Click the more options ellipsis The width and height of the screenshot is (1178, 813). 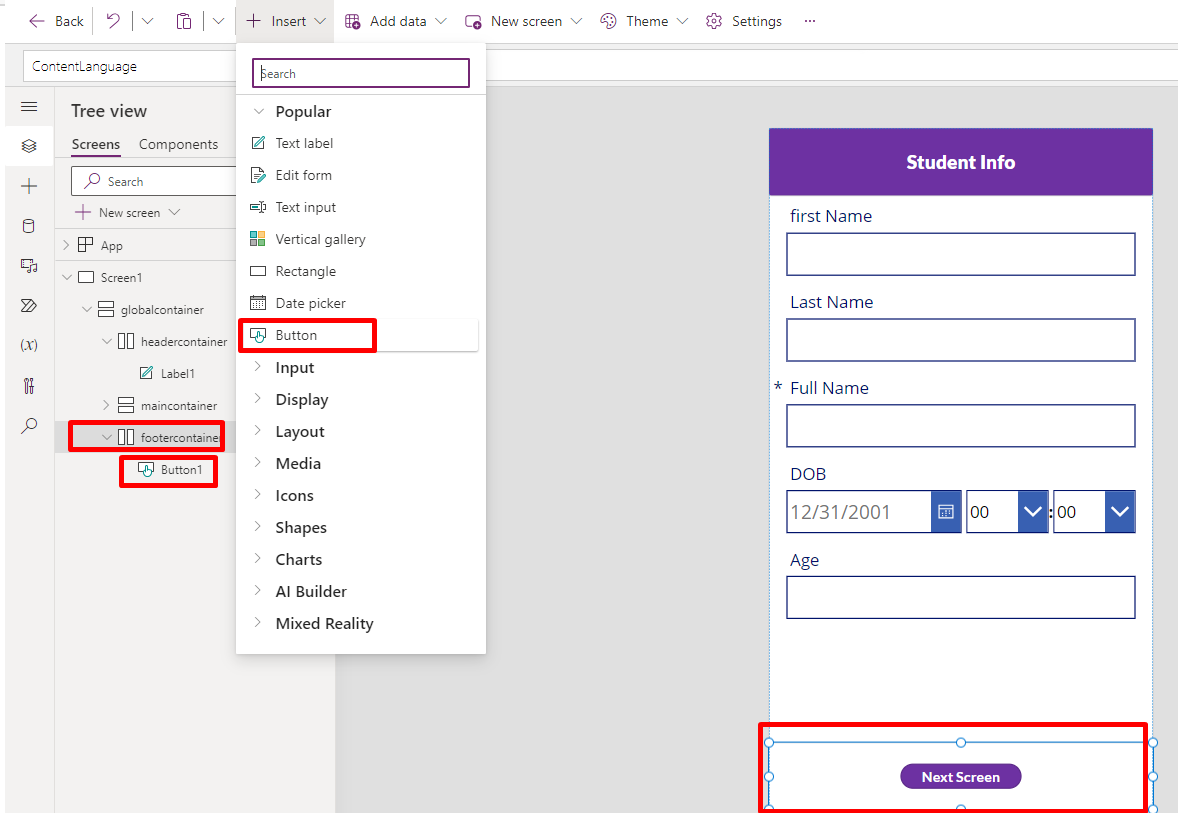(809, 21)
